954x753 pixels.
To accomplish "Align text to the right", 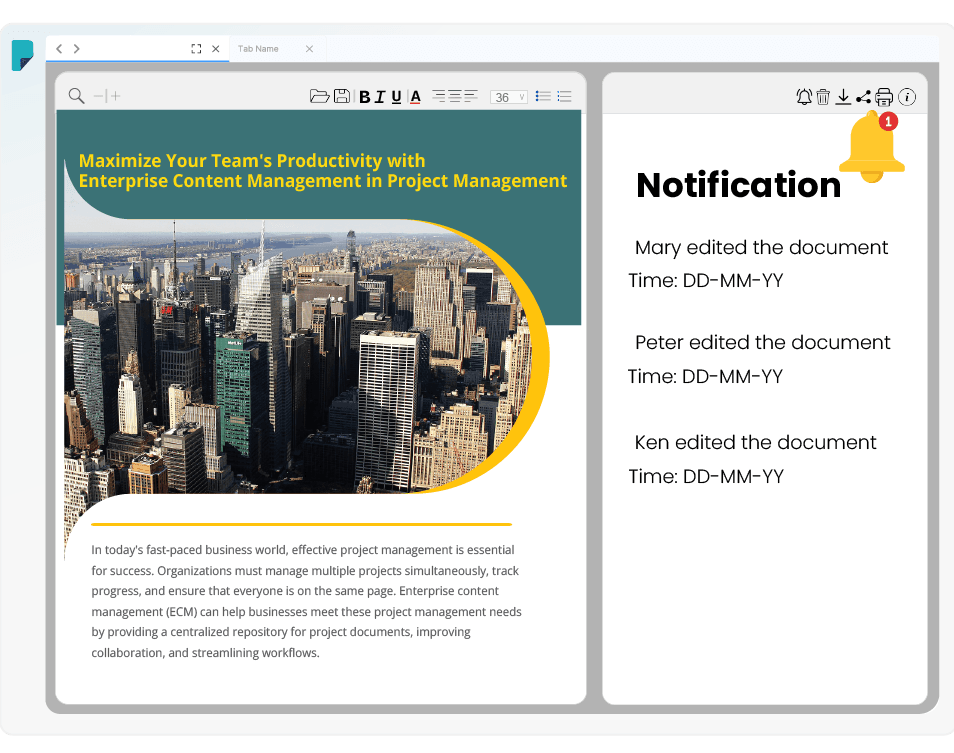I will (x=439, y=95).
